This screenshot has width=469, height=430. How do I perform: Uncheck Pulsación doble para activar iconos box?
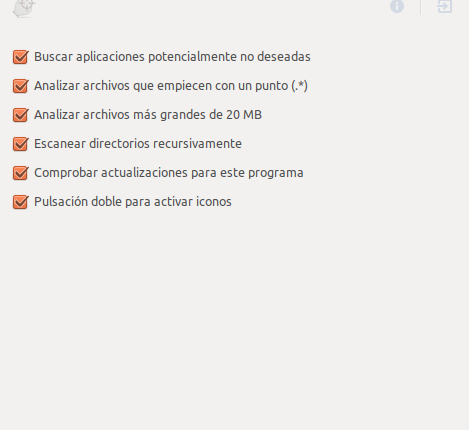coord(20,202)
